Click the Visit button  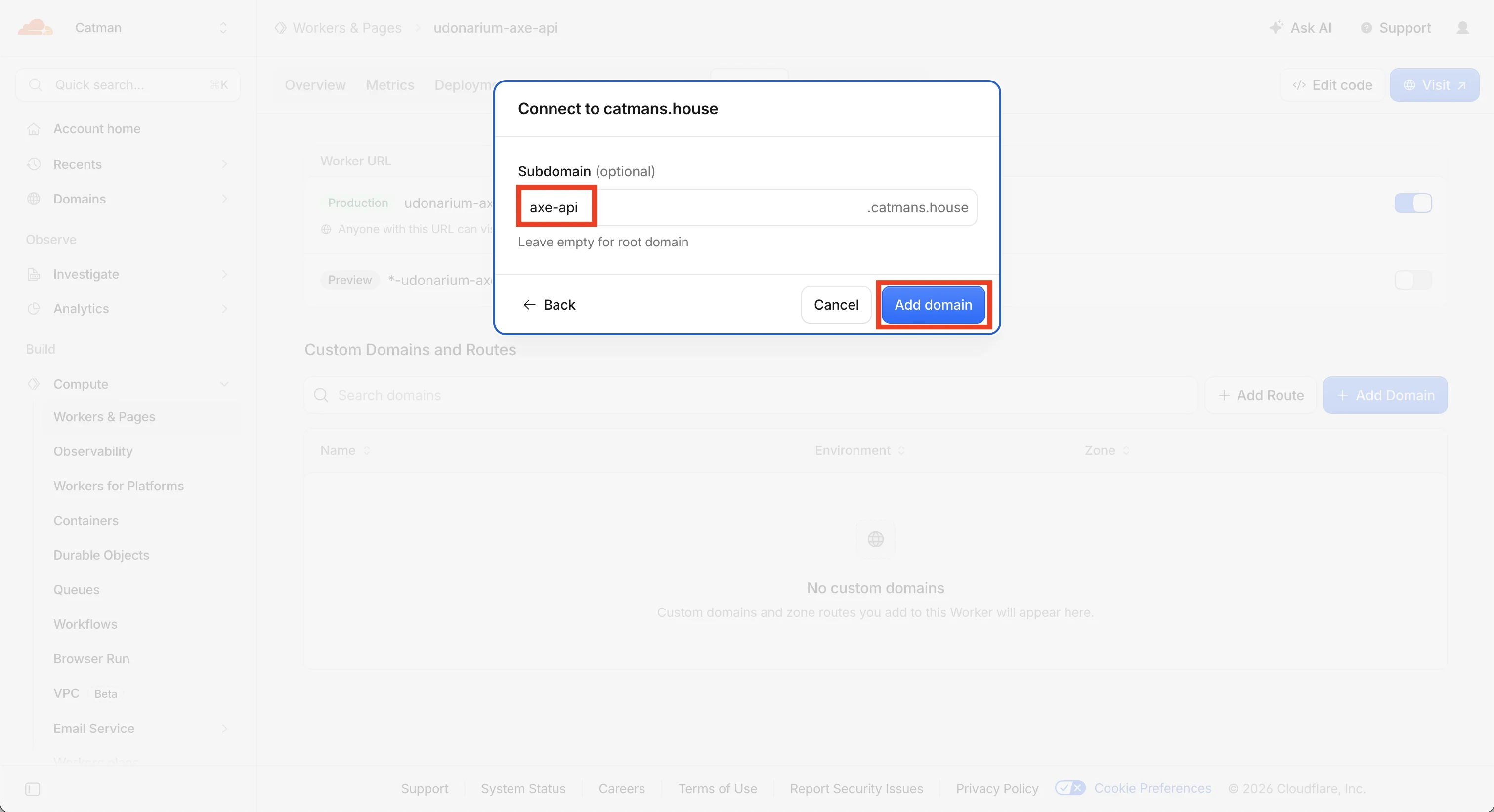[1434, 85]
